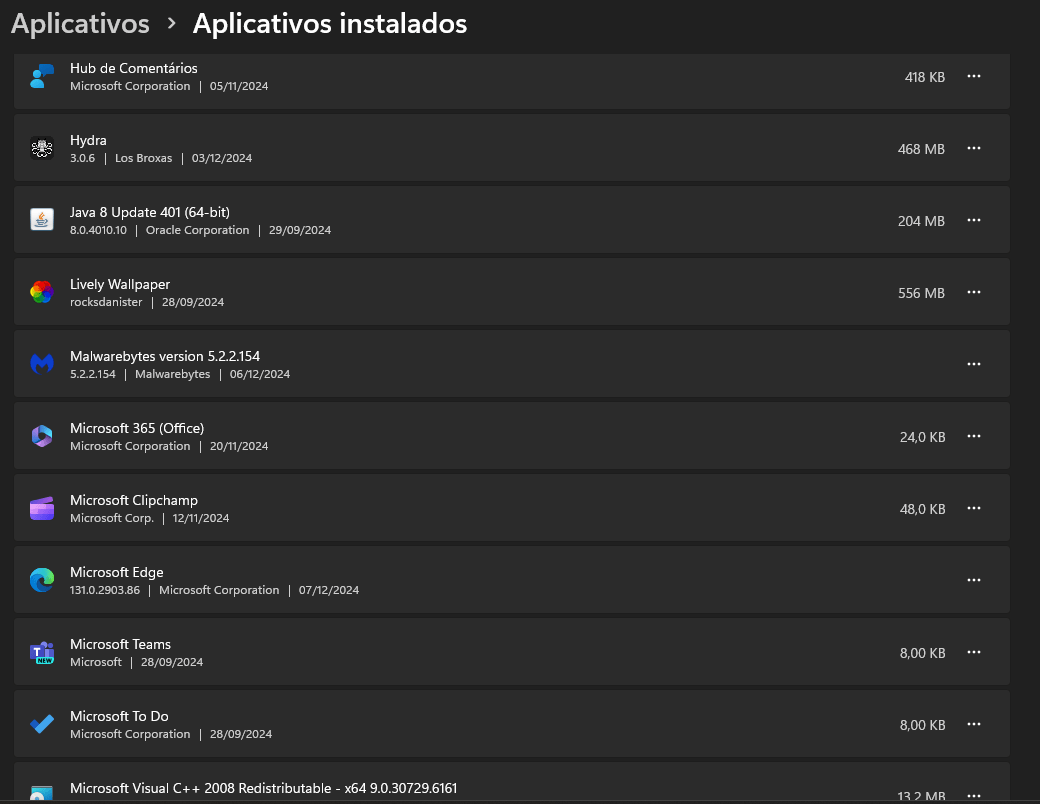
Task: Open the three-dot menu for Microsoft Edge
Action: [x=974, y=580]
